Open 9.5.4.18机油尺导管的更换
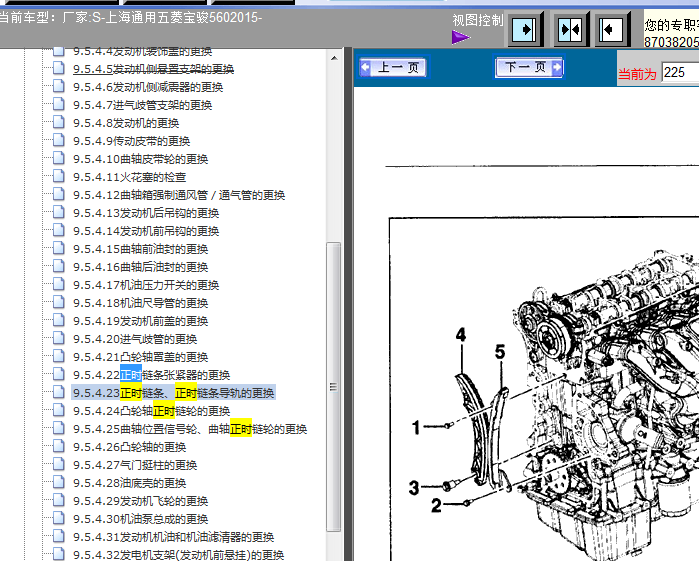Image resolution: width=699 pixels, height=561 pixels. 140,303
